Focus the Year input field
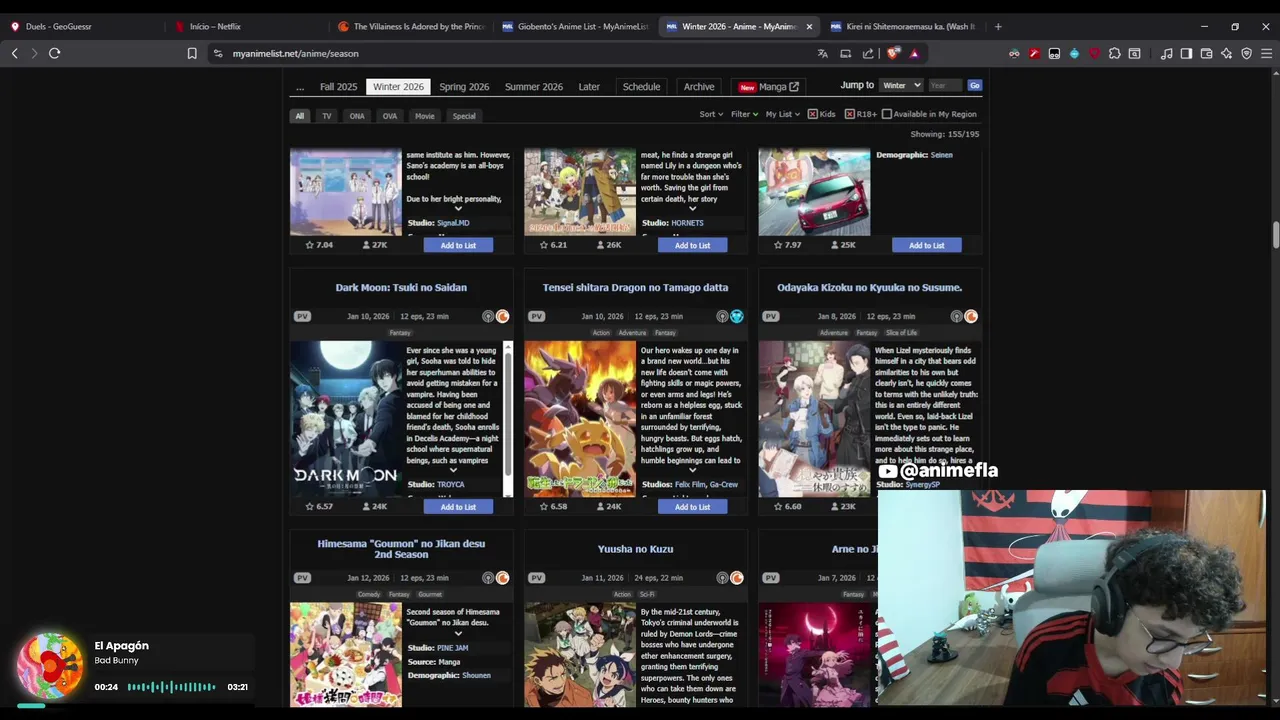This screenshot has height=720, width=1280. pyautogui.click(x=944, y=85)
